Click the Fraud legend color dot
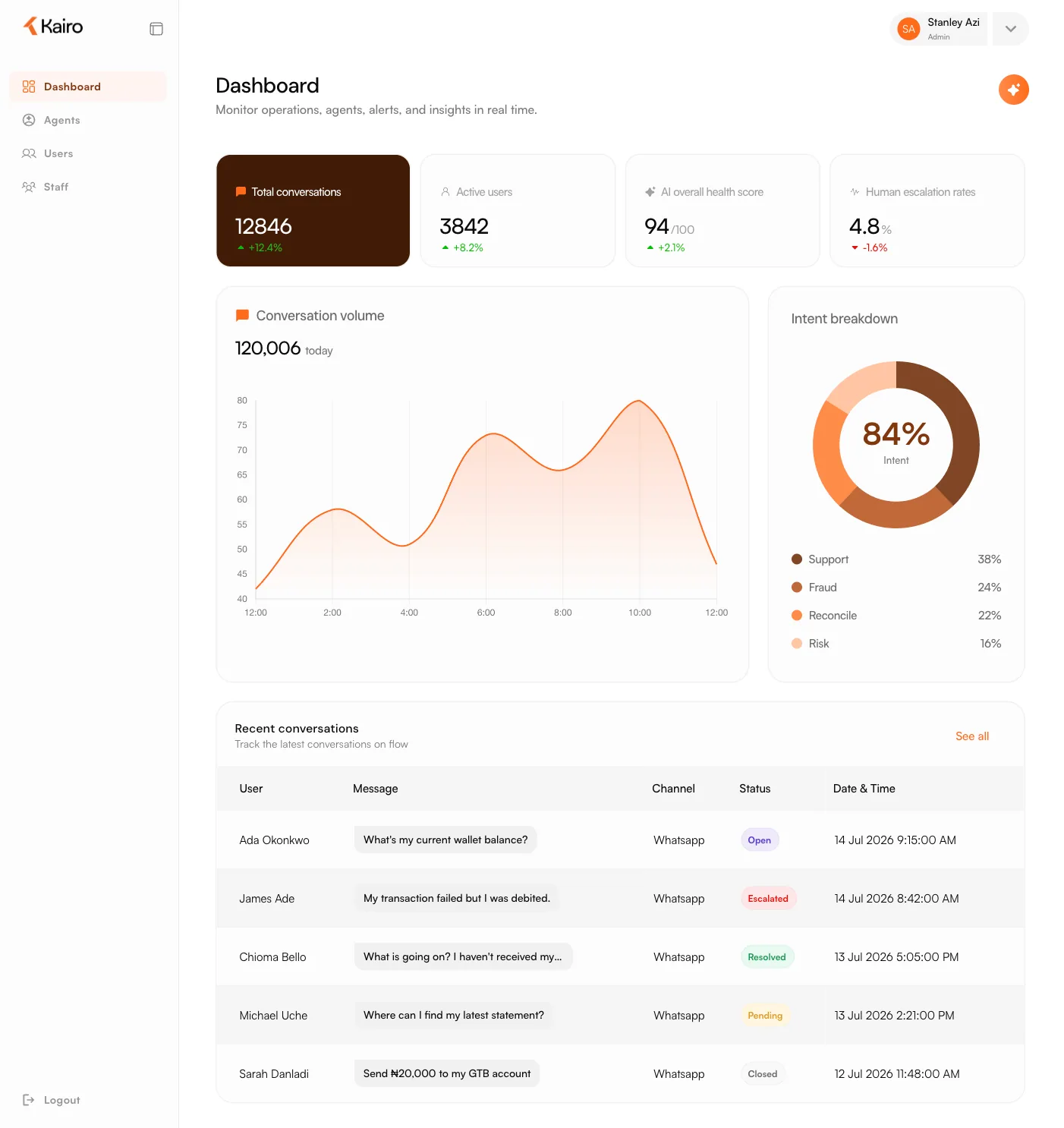The width and height of the screenshot is (1064, 1128). click(x=797, y=587)
